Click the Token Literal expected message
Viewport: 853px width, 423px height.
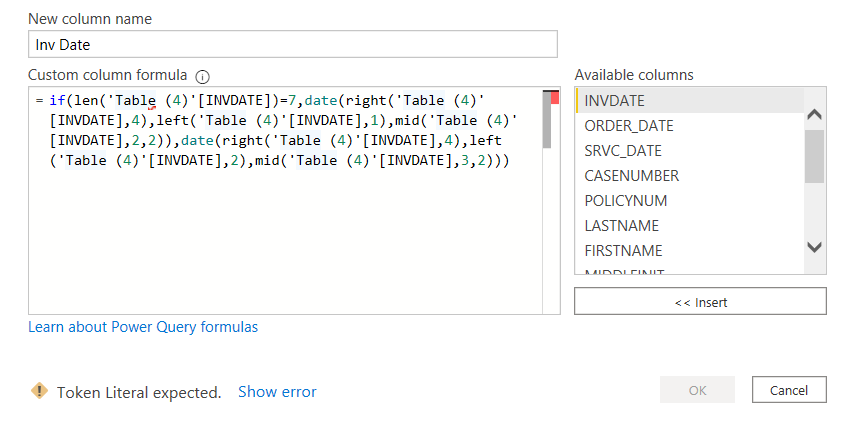139,392
